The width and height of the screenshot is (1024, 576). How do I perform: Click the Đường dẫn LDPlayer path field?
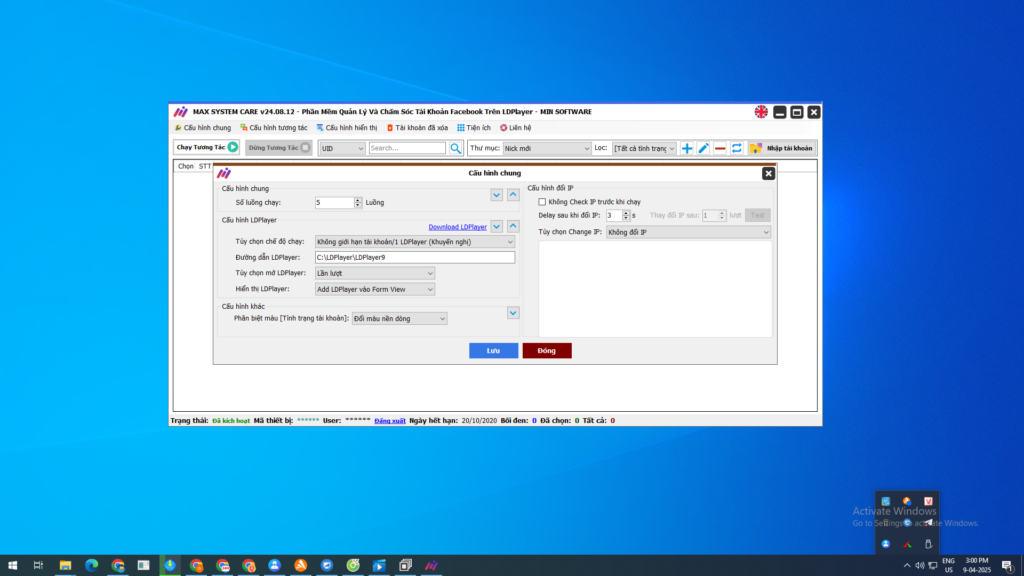[x=414, y=258]
